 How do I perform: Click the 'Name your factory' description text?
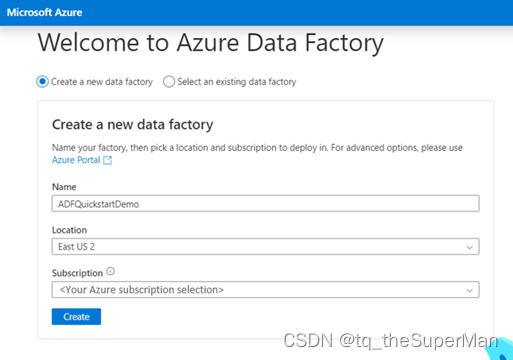coord(257,148)
